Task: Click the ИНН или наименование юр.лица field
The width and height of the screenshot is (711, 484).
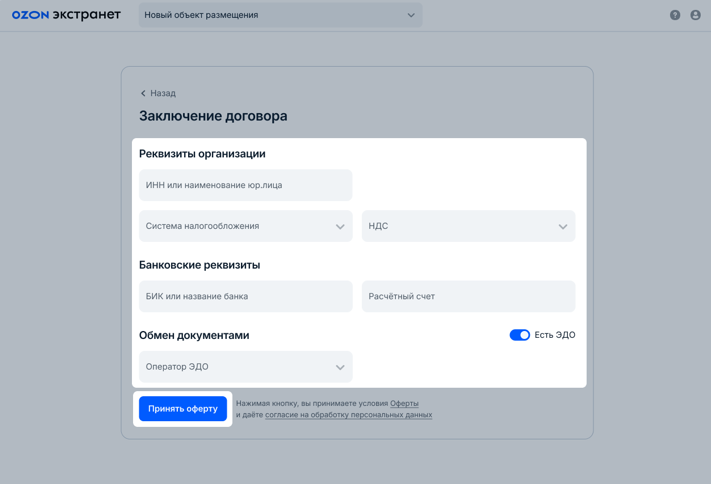Action: 245,185
